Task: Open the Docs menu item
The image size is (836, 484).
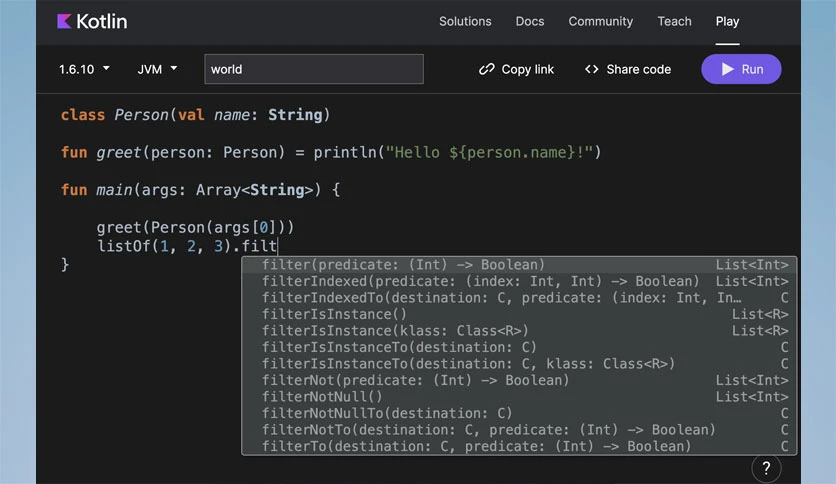Action: 529,21
